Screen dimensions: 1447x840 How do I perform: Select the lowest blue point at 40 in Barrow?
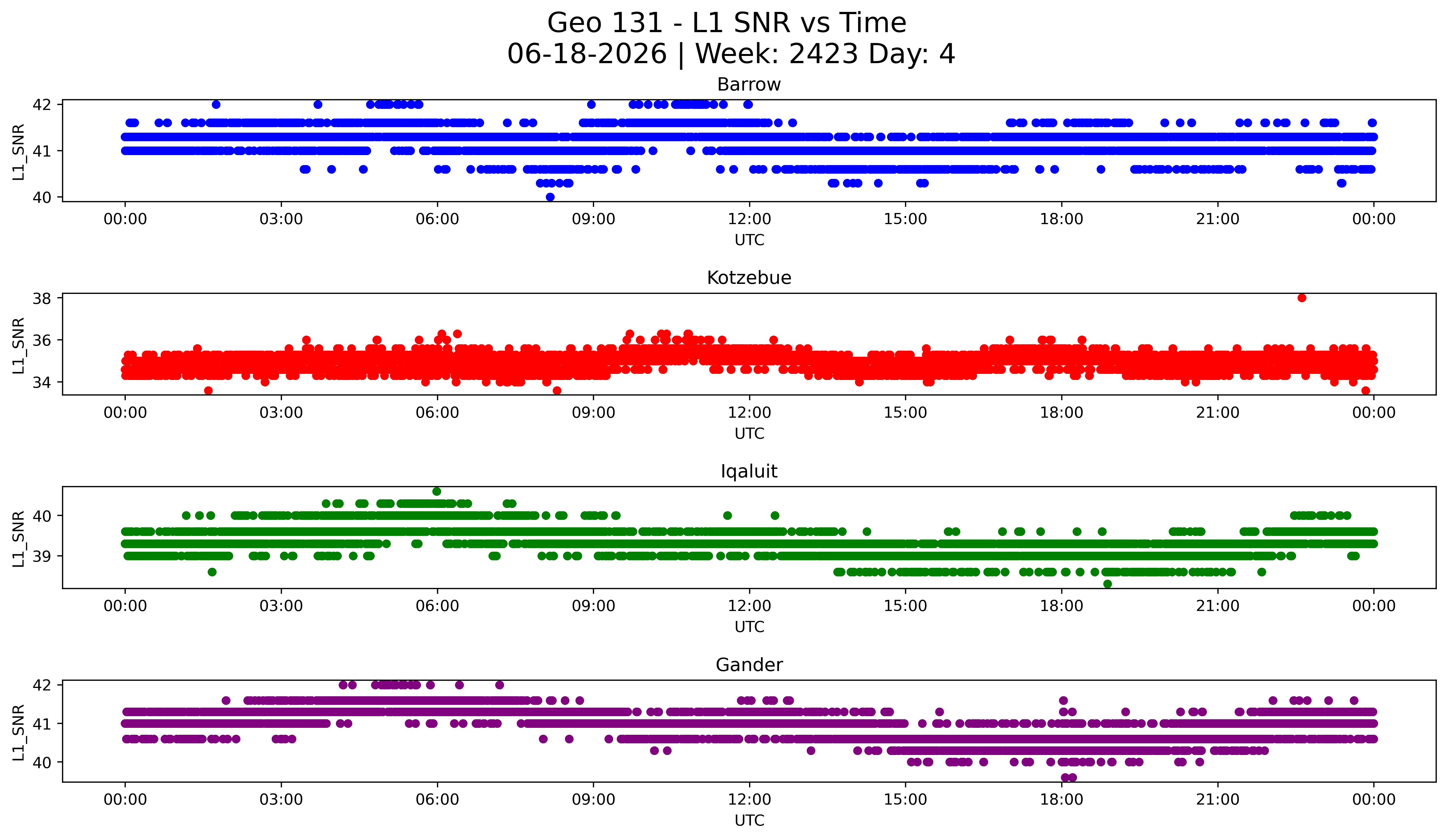tap(550, 197)
